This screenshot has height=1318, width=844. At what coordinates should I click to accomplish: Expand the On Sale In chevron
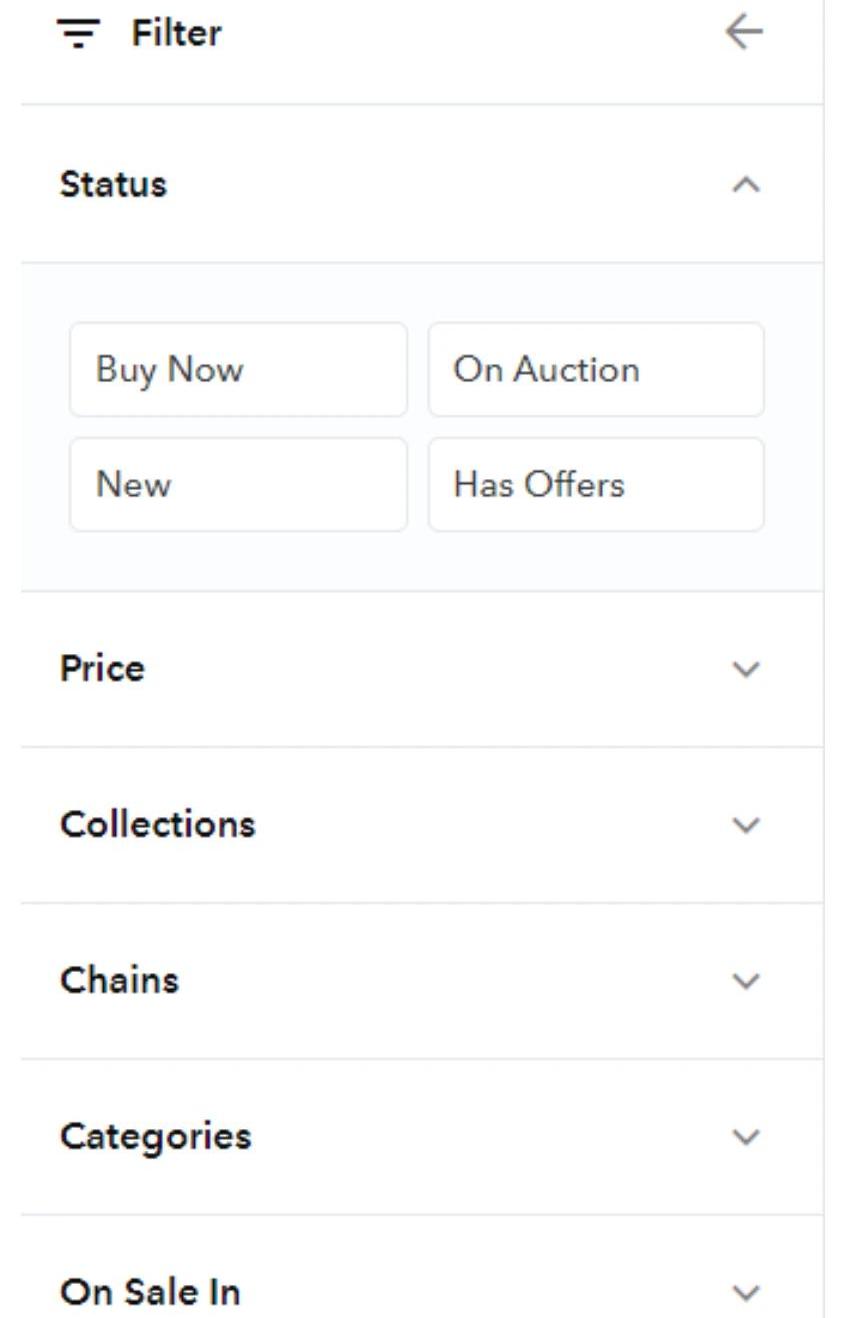[x=746, y=1293]
